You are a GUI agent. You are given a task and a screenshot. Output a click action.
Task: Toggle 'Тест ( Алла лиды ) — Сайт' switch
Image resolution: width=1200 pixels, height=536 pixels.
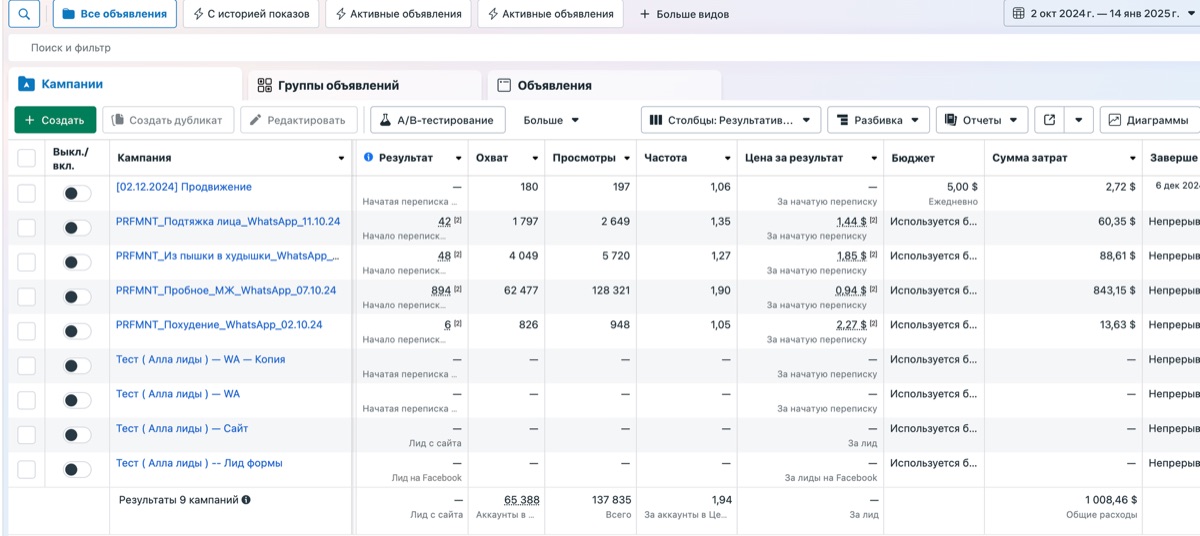pyautogui.click(x=77, y=435)
